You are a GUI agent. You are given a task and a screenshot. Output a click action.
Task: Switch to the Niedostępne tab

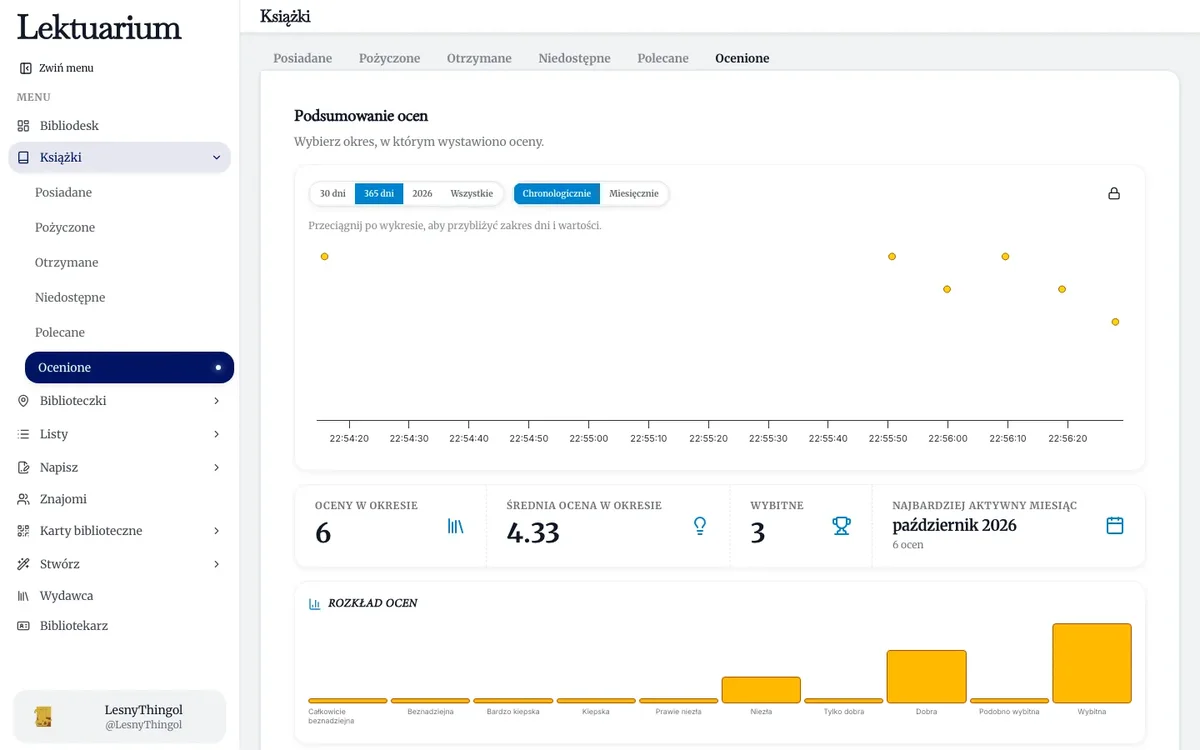574,58
